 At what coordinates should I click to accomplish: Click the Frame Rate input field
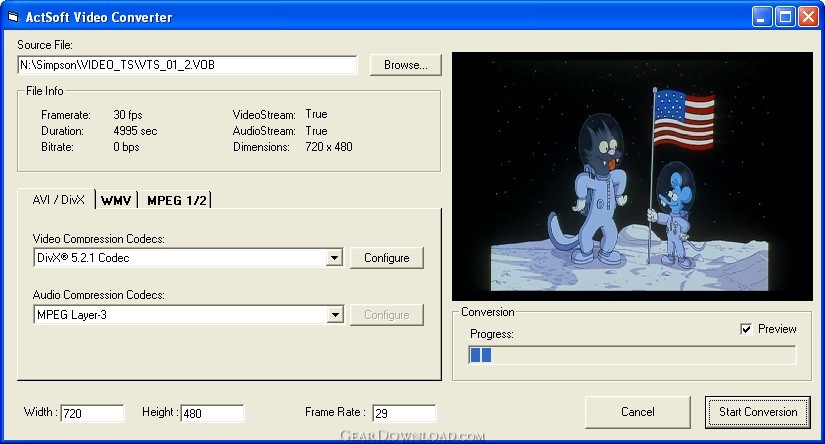[x=404, y=413]
